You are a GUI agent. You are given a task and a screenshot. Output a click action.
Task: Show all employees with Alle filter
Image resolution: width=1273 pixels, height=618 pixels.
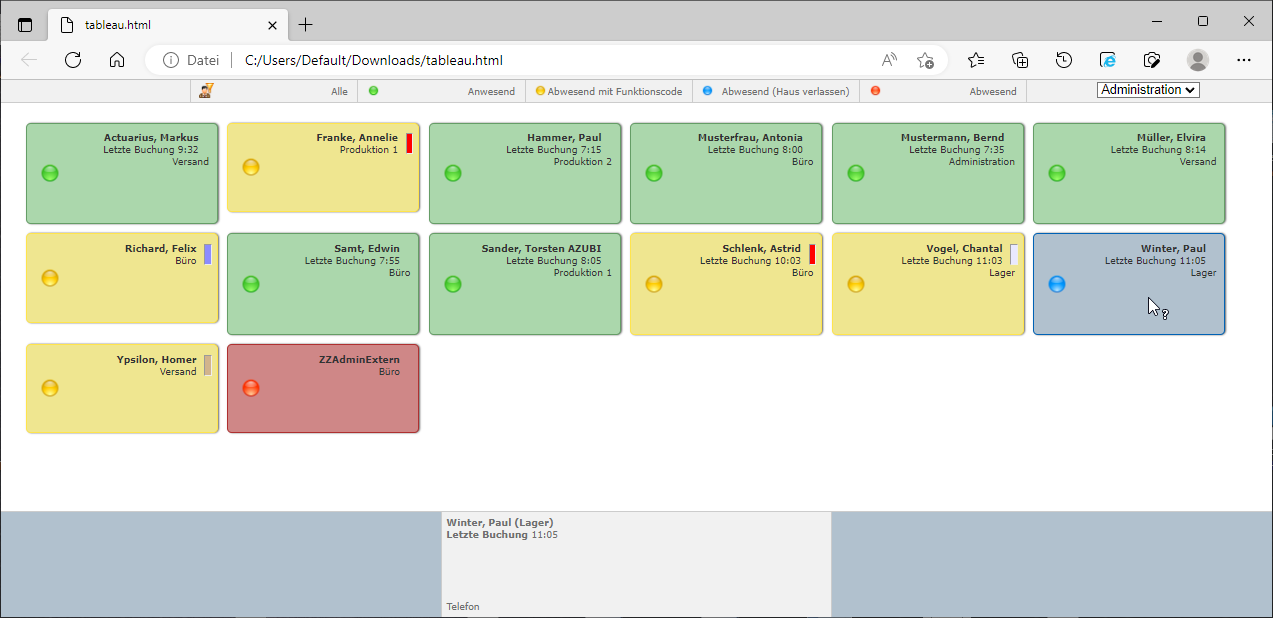coord(339,91)
